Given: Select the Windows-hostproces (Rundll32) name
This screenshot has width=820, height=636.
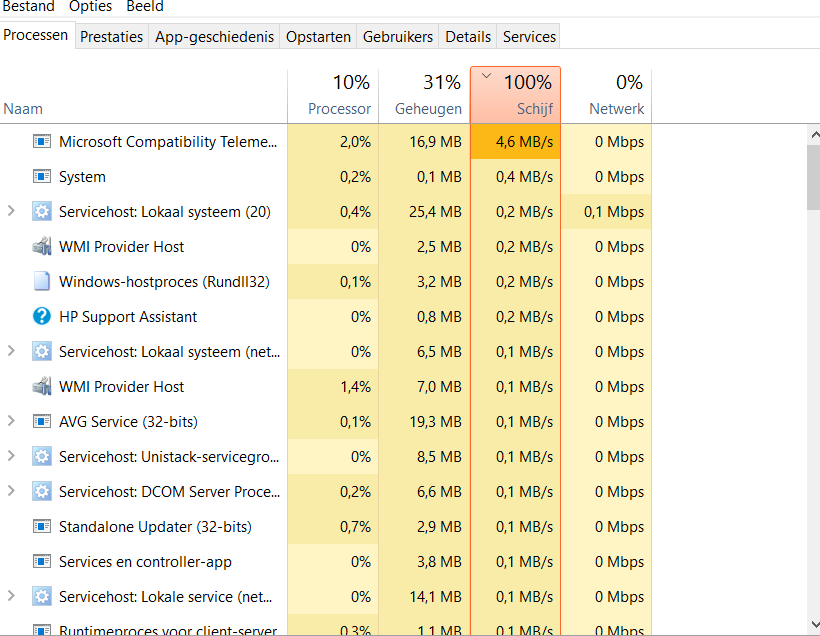Looking at the screenshot, I should [164, 281].
